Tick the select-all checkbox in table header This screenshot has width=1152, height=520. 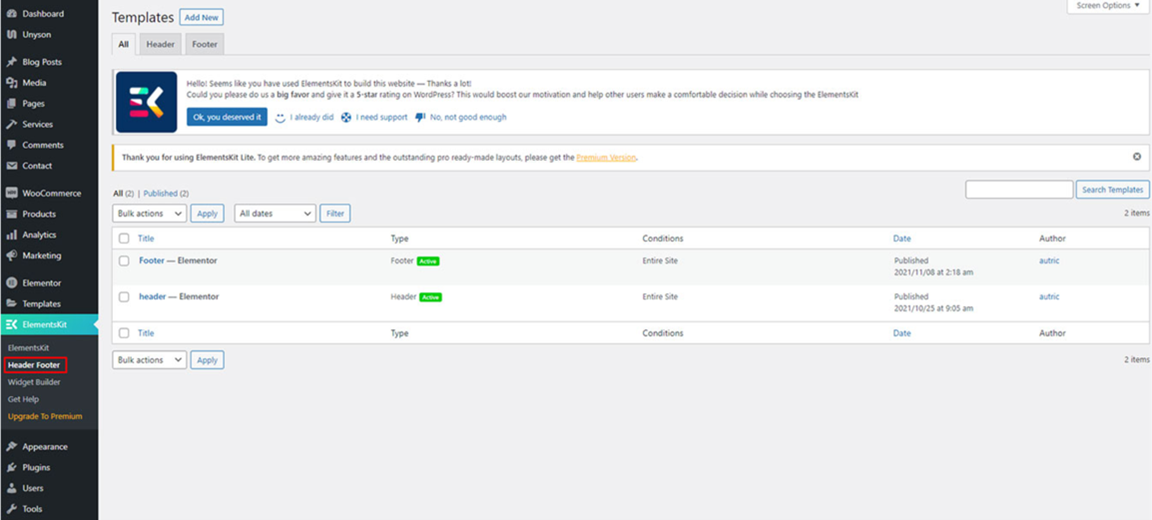pyautogui.click(x=123, y=239)
